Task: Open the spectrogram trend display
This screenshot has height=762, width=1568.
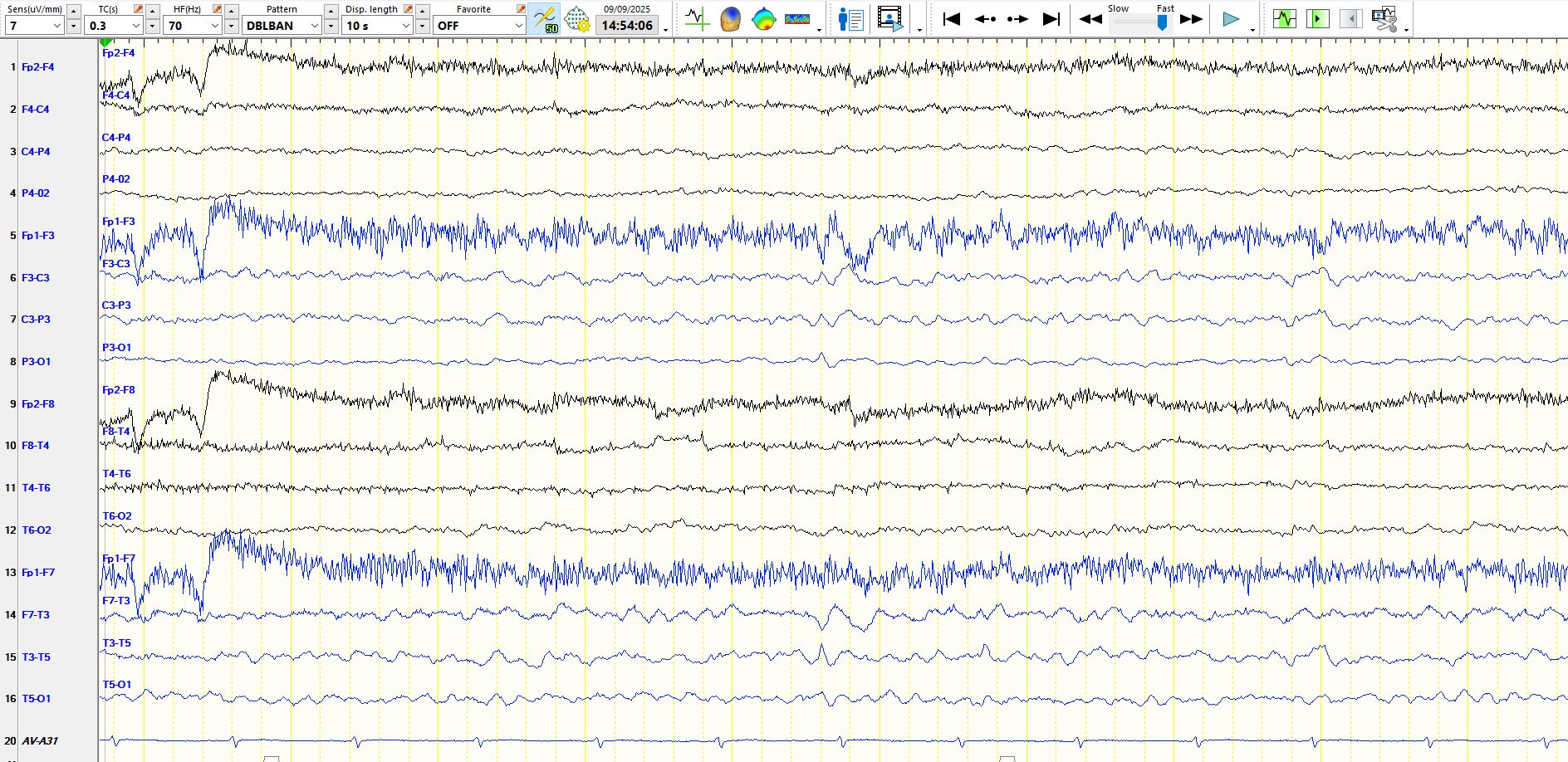Action: [x=797, y=19]
